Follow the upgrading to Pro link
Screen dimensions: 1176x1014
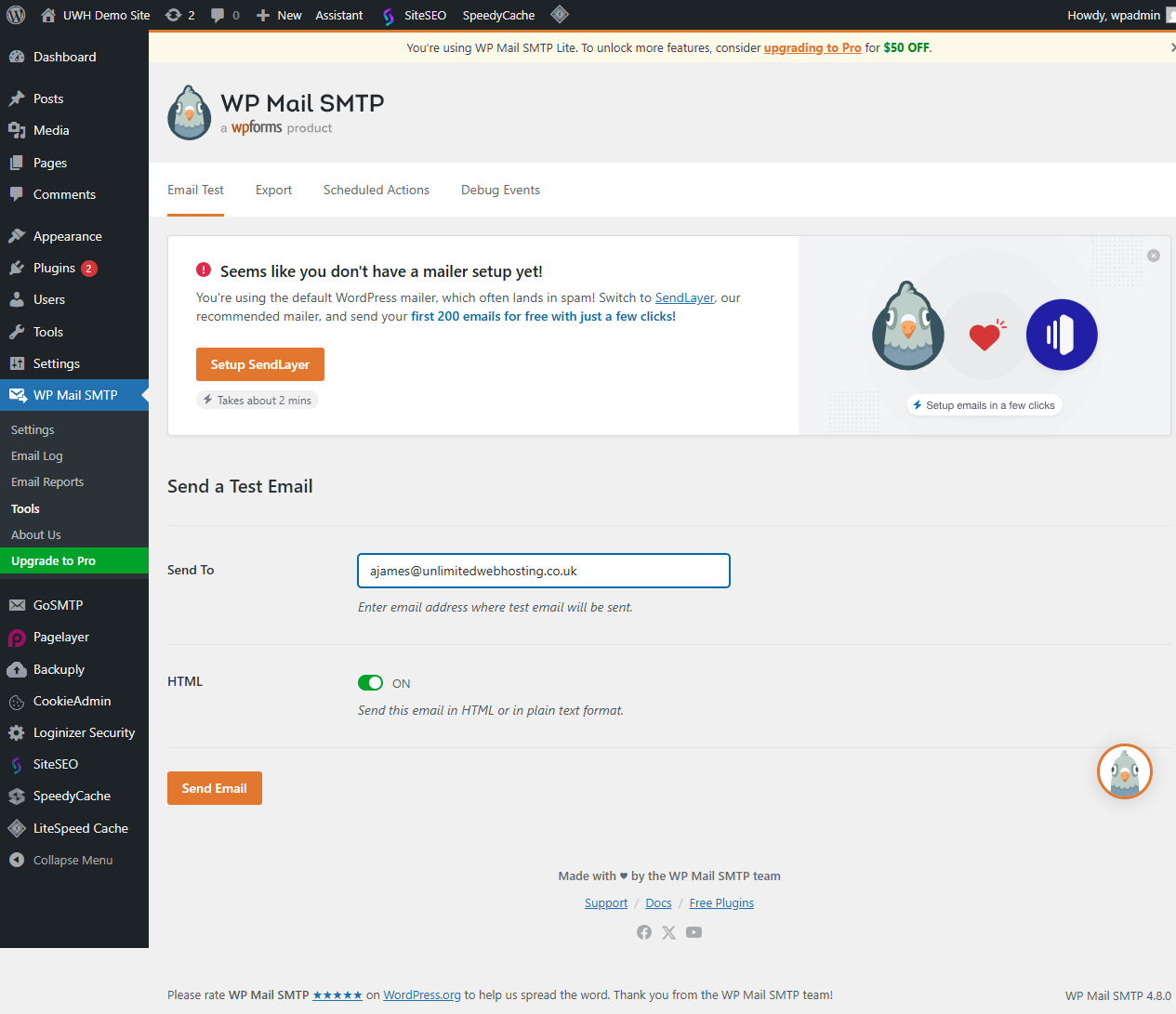(813, 47)
